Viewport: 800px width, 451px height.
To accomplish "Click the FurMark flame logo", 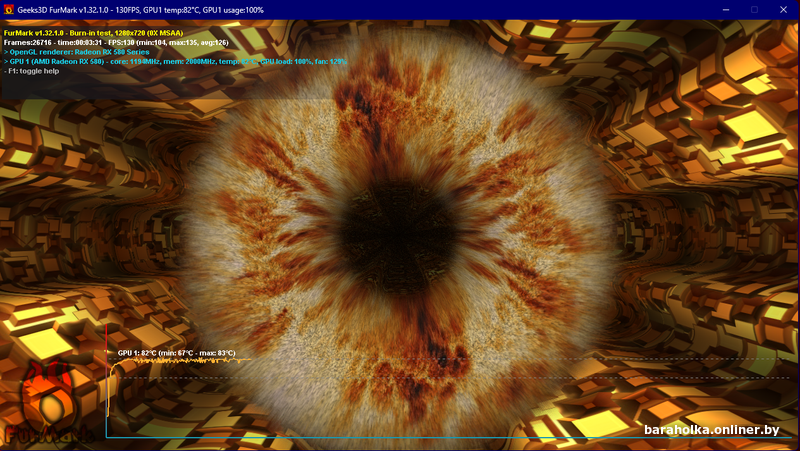I will click(48, 403).
